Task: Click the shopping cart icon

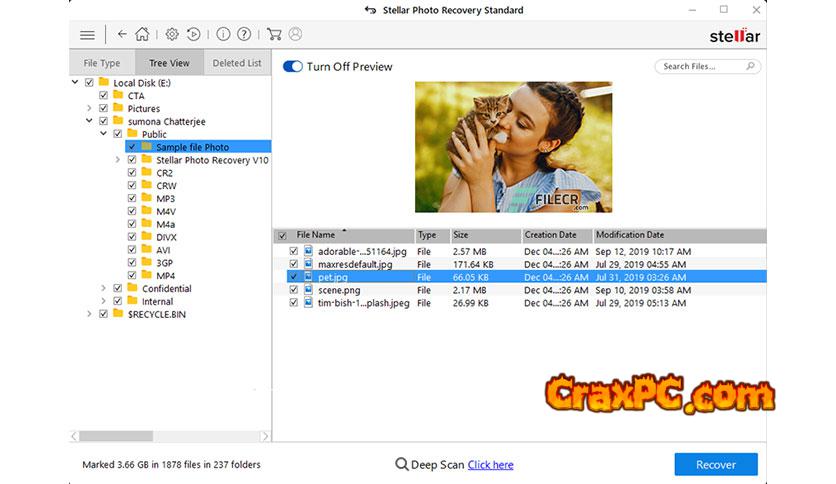Action: click(274, 34)
